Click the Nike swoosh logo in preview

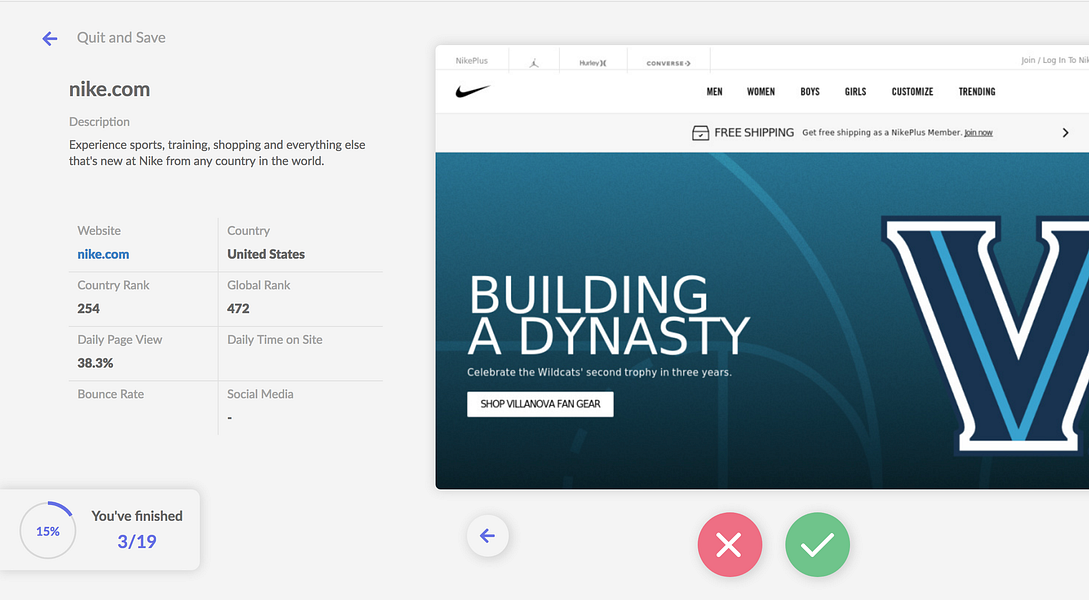coord(473,91)
